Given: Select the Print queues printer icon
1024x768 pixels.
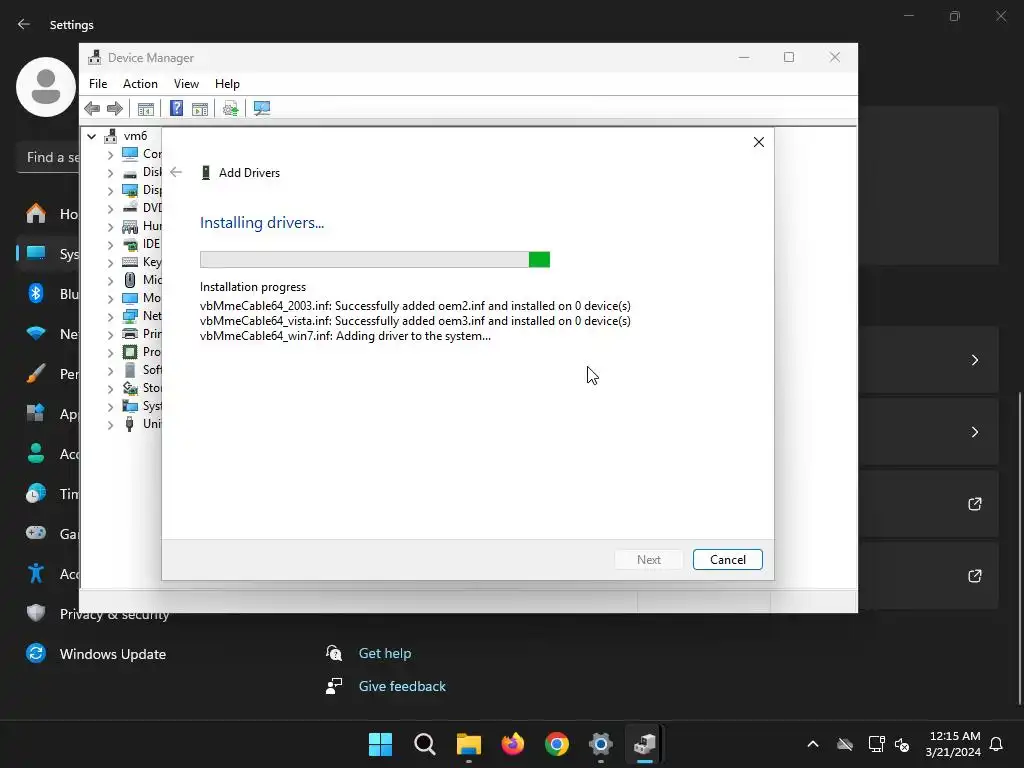Looking at the screenshot, I should pyautogui.click(x=130, y=334).
